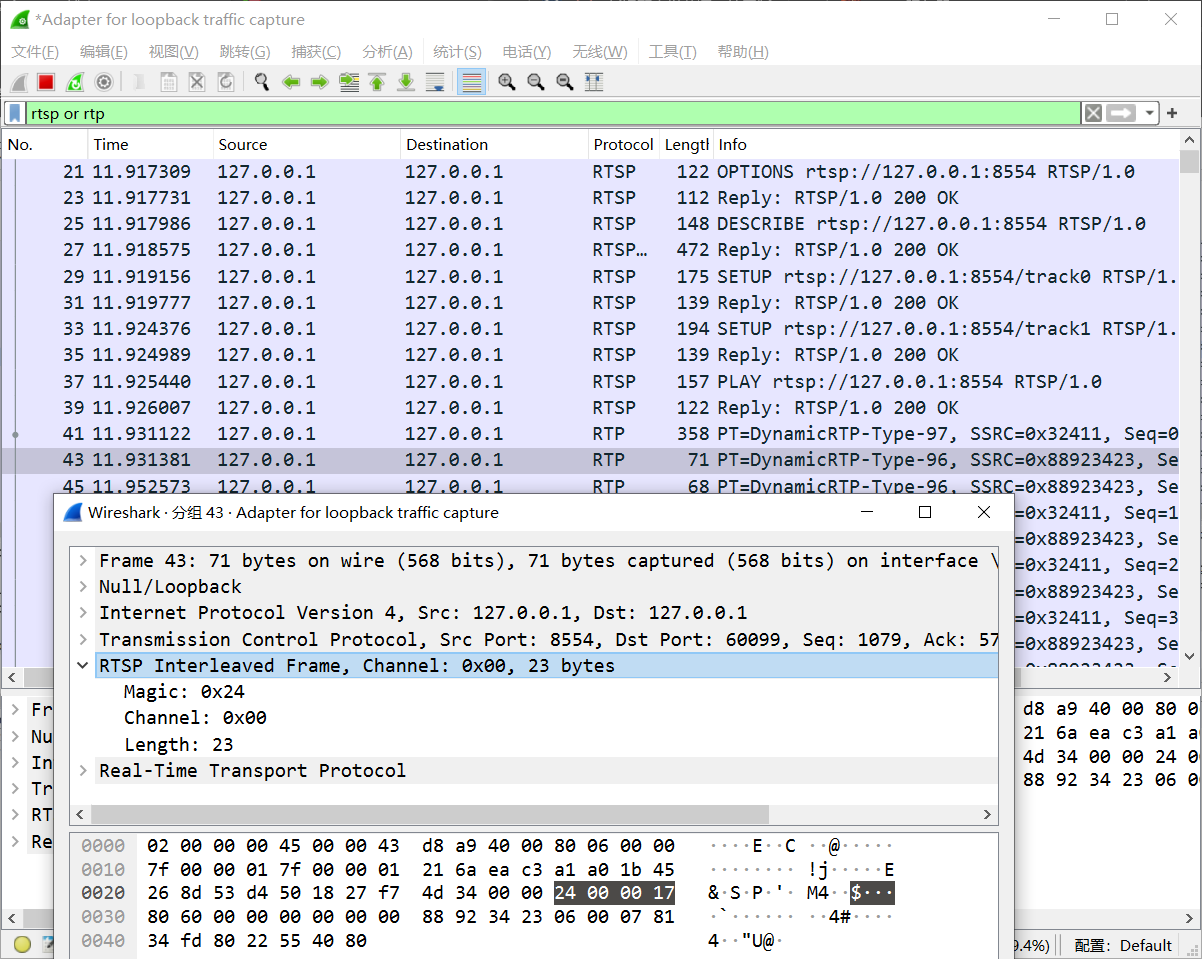The image size is (1202, 959).
Task: Open the 电话(Y) menu
Action: (526, 52)
